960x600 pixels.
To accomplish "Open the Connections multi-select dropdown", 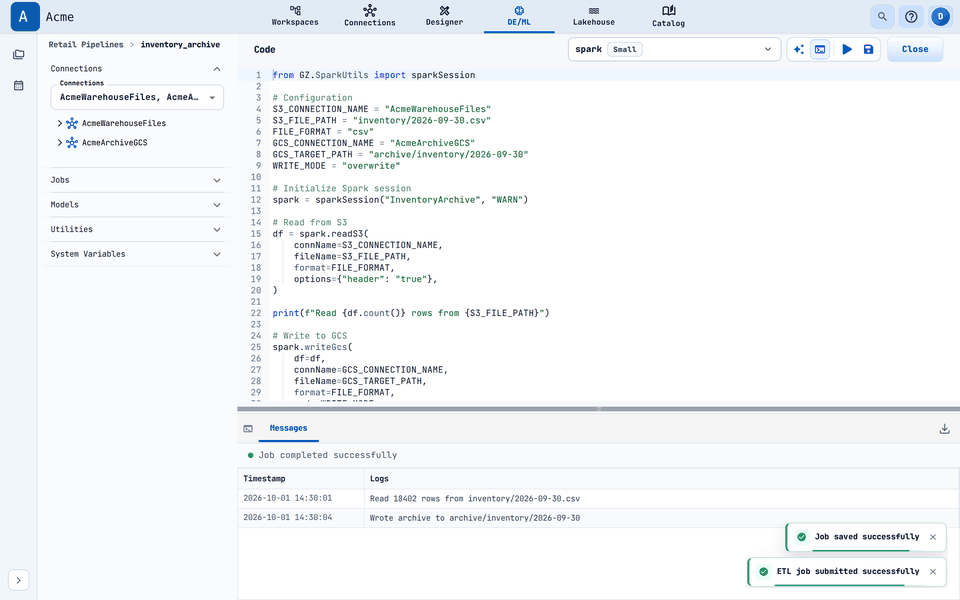I will pos(137,97).
